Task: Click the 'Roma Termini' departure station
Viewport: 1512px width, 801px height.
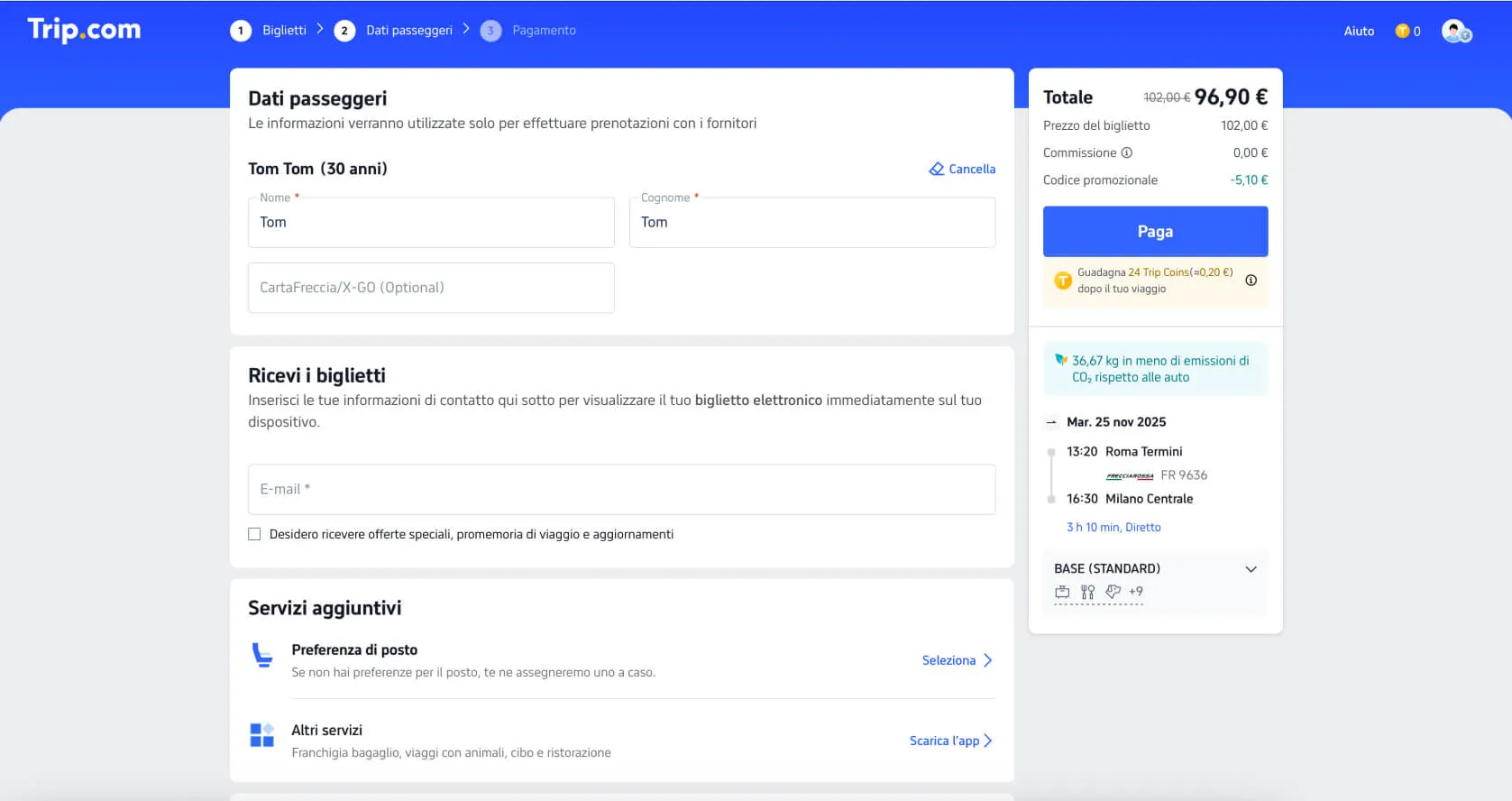Action: point(1143,452)
